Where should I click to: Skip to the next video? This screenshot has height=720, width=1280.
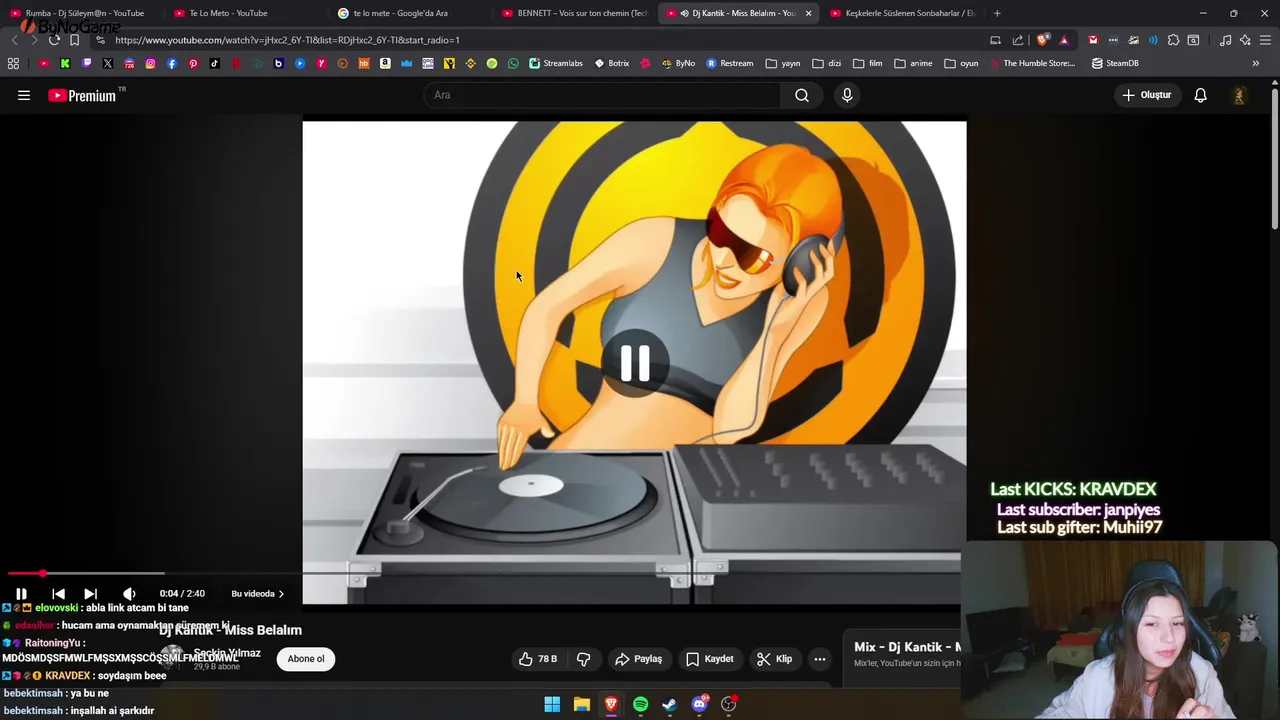90,594
